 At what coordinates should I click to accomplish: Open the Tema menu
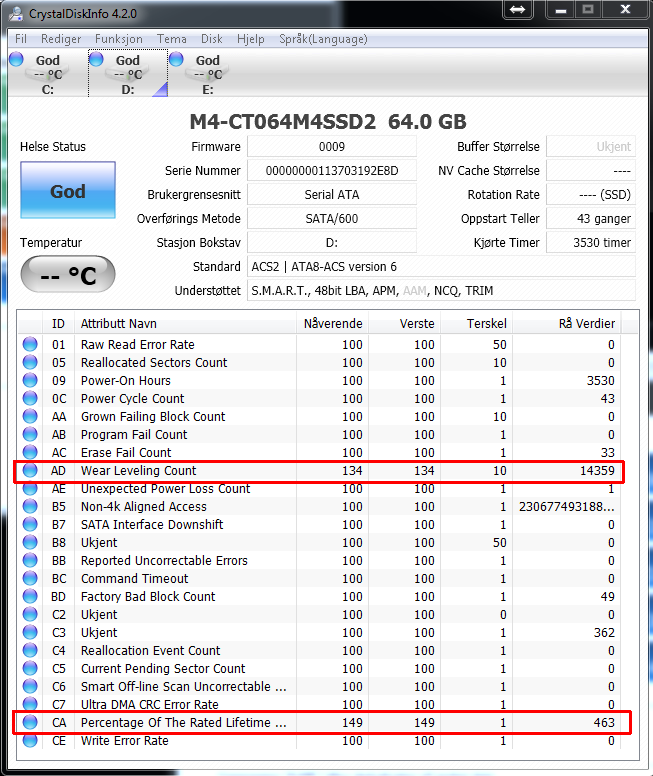point(172,39)
